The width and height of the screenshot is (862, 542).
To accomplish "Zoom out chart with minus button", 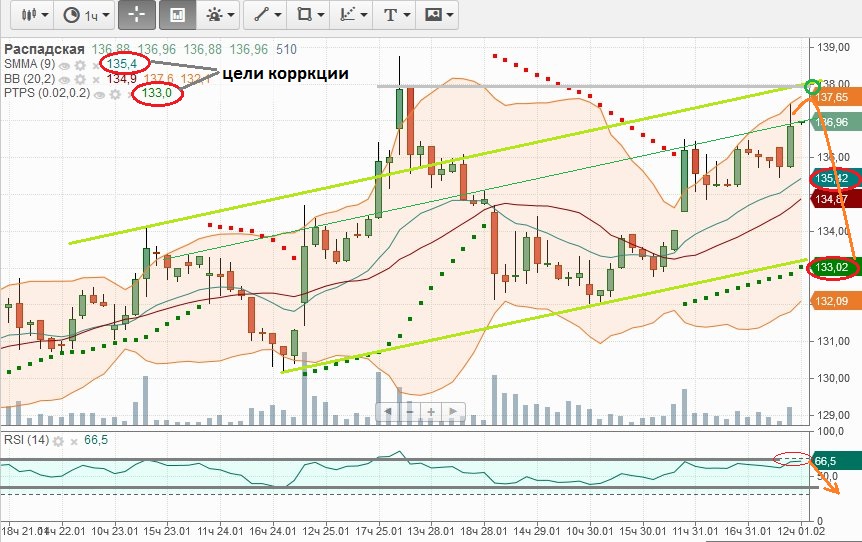I will click(410, 411).
